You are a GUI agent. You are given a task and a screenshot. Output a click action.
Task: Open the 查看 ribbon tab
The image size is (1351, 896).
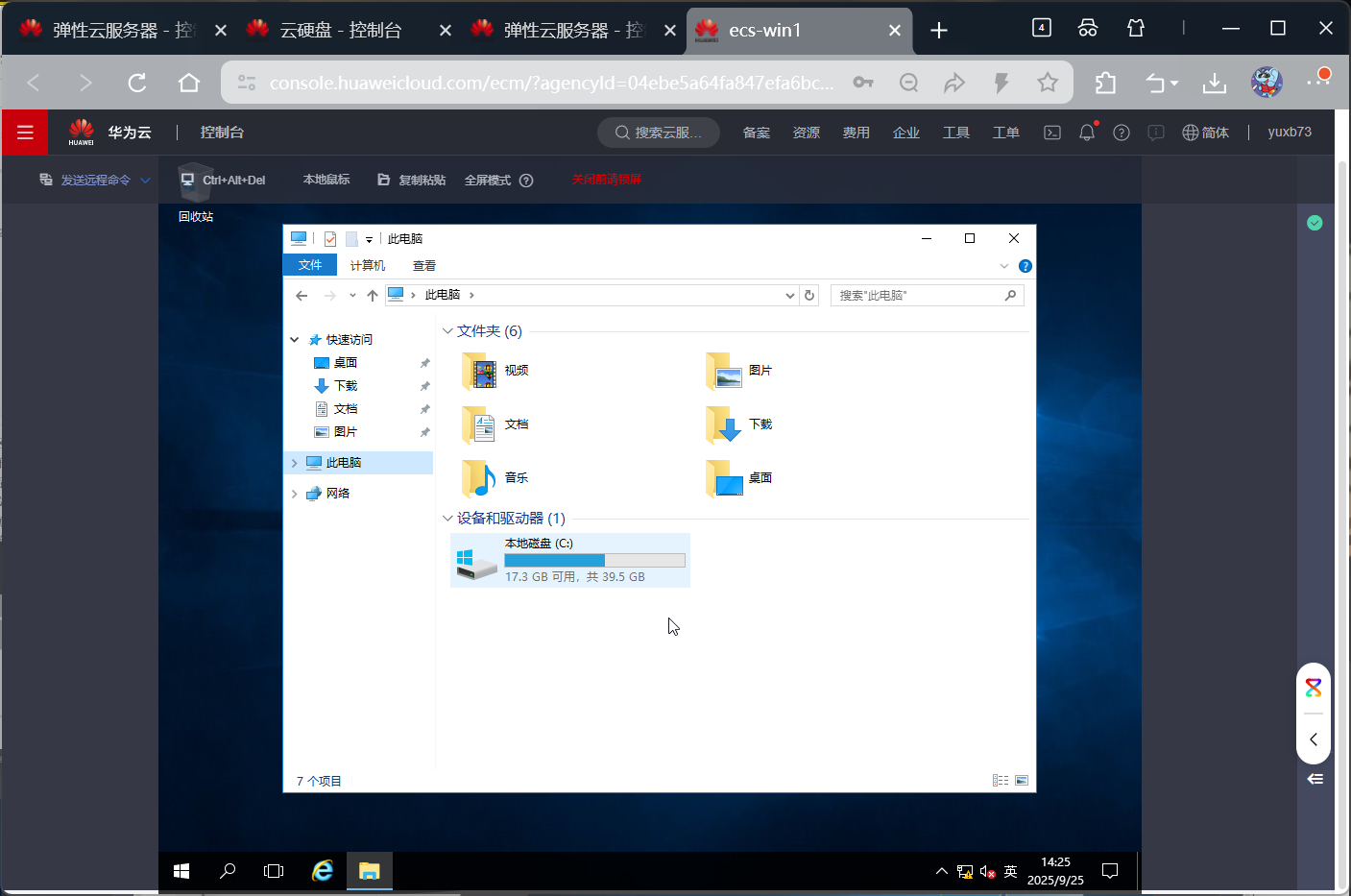pyautogui.click(x=424, y=266)
